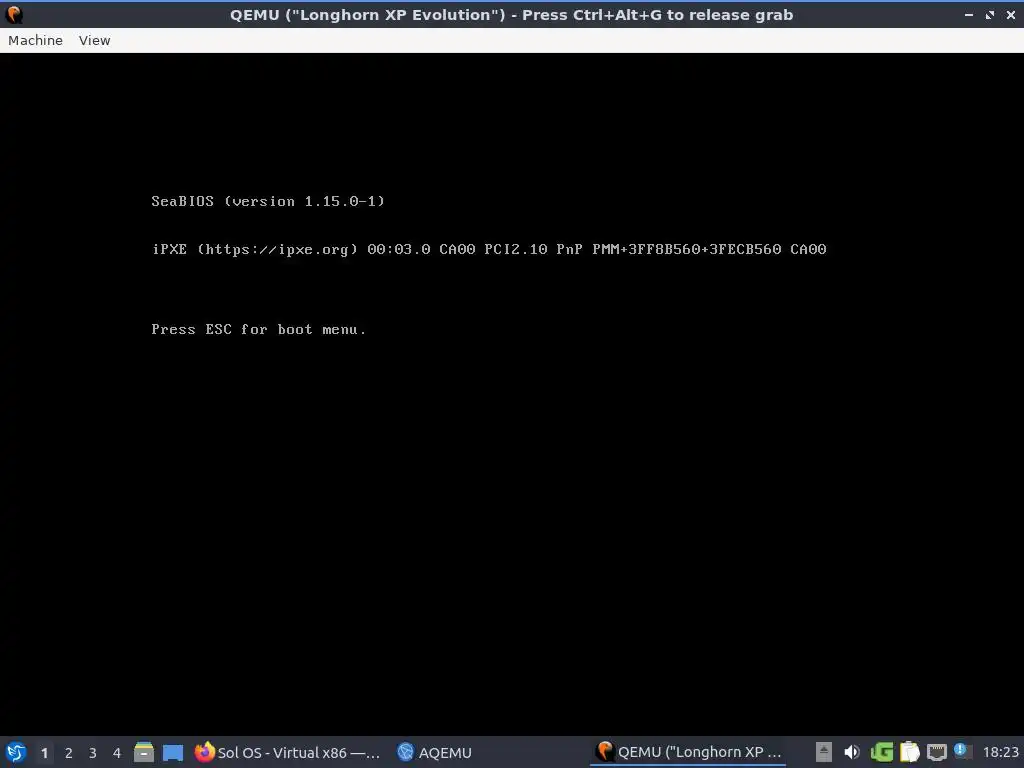Switch to workspace 3

(93, 753)
